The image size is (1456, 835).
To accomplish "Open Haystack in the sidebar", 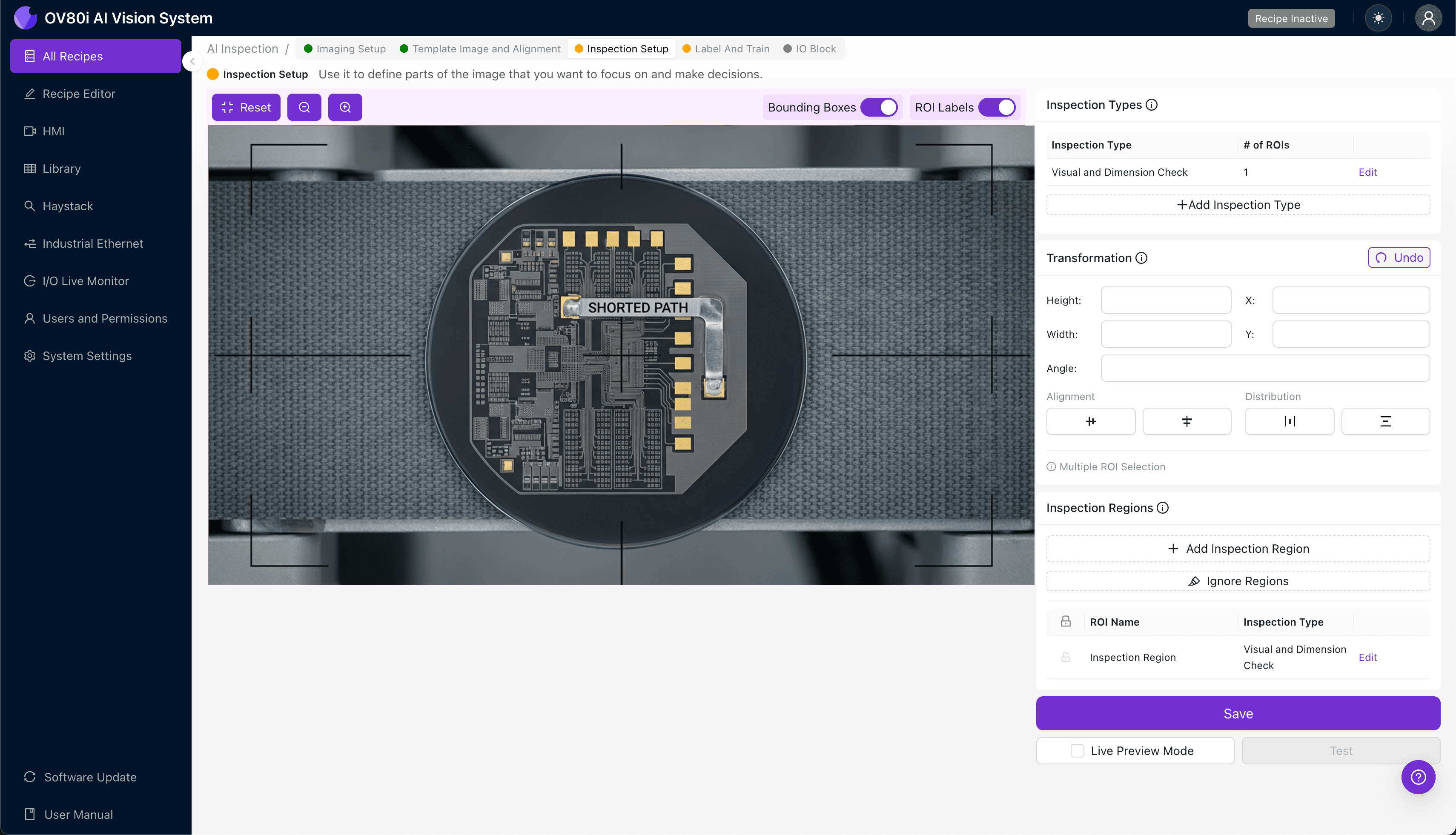I will pyautogui.click(x=67, y=206).
